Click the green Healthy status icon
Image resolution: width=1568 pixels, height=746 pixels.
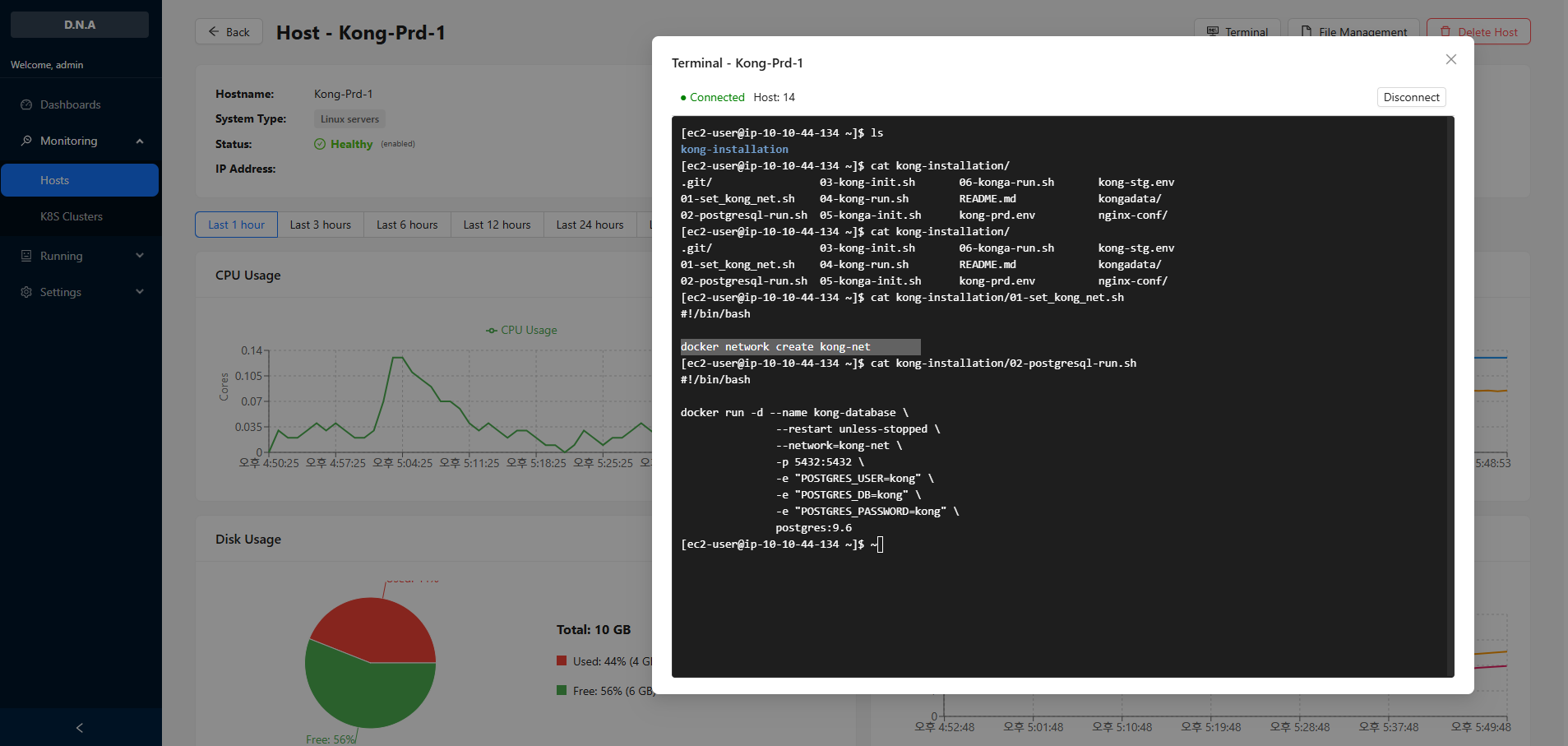[x=320, y=144]
